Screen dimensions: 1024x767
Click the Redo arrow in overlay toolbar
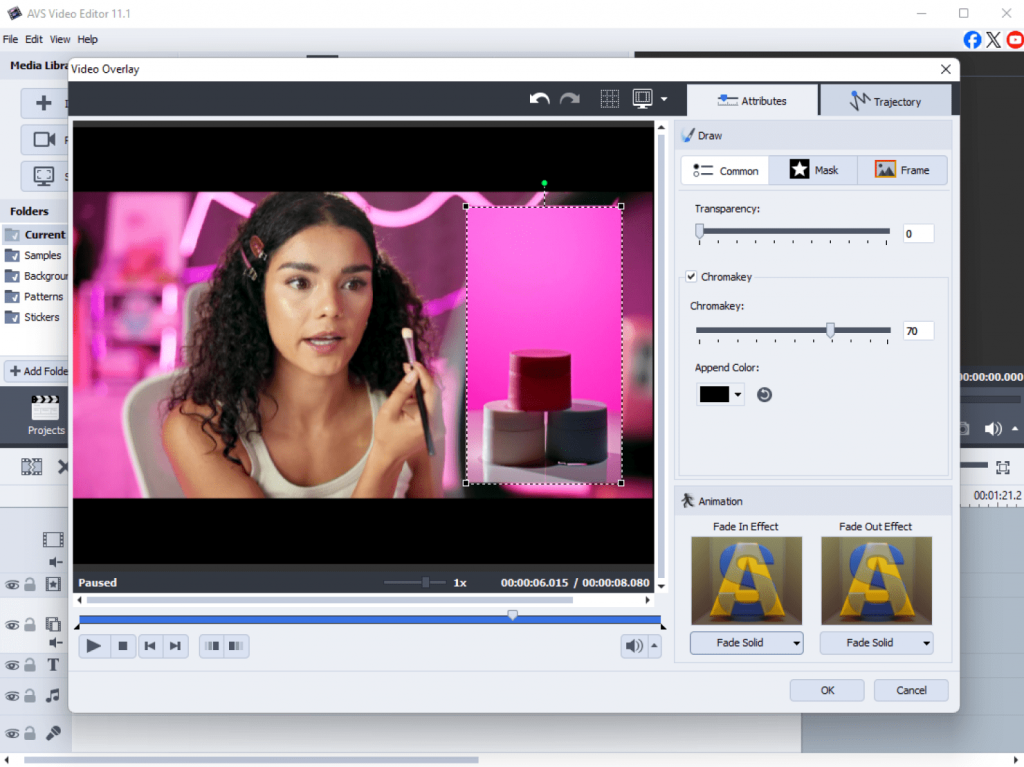pos(570,99)
